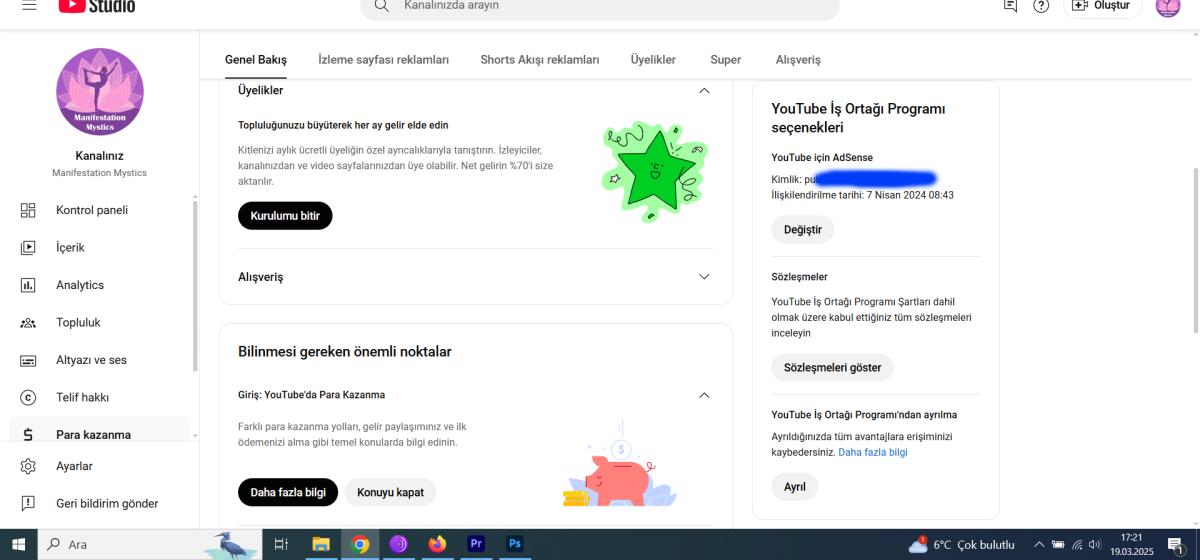
Task: Click the Manifestation Mystics channel picture
Action: [99, 92]
